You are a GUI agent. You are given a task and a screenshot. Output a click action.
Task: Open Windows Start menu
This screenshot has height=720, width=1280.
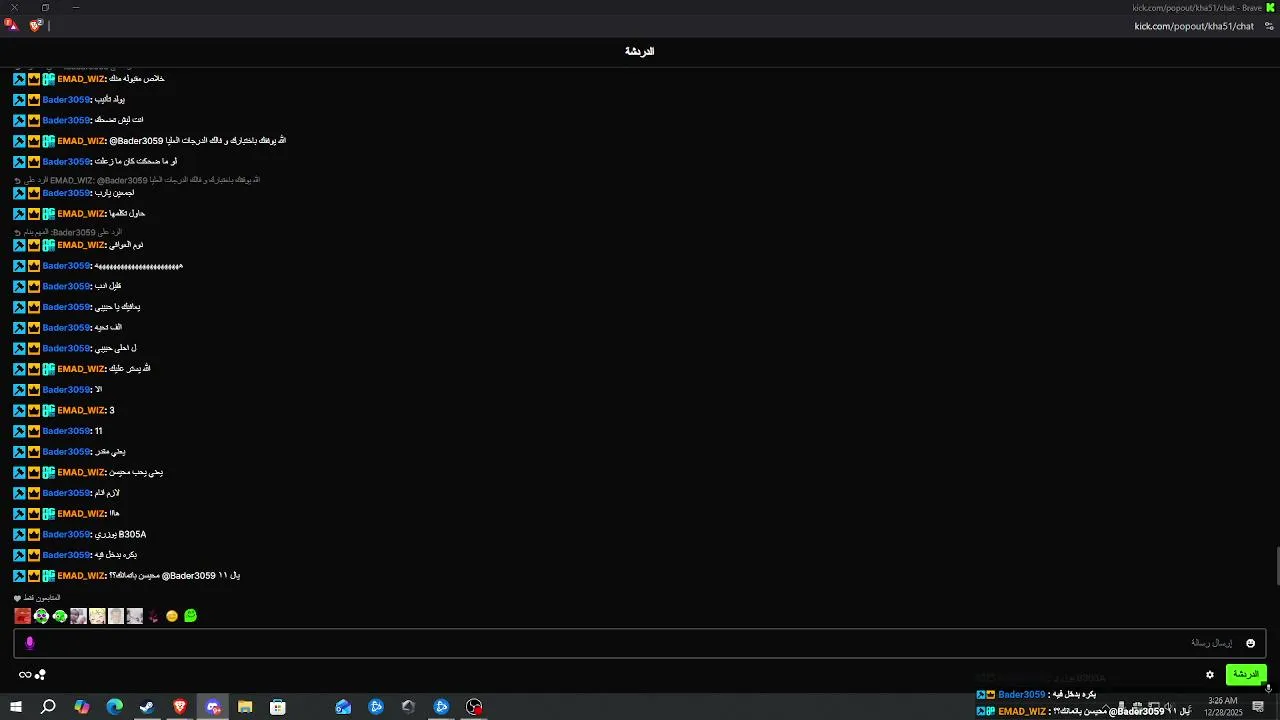point(15,707)
